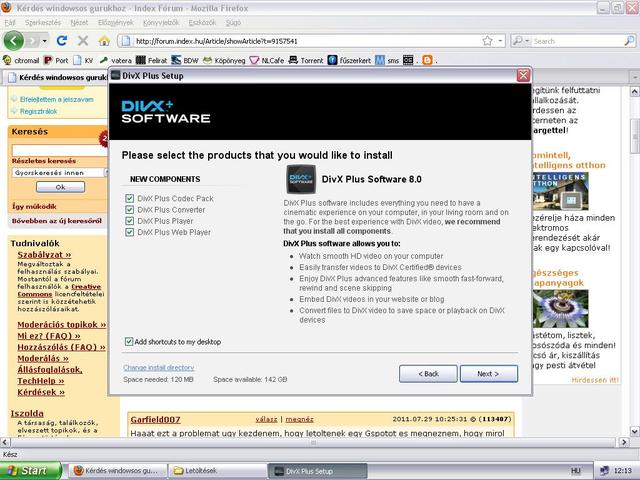Open the Köpönyeg bookmark

pos(224,60)
